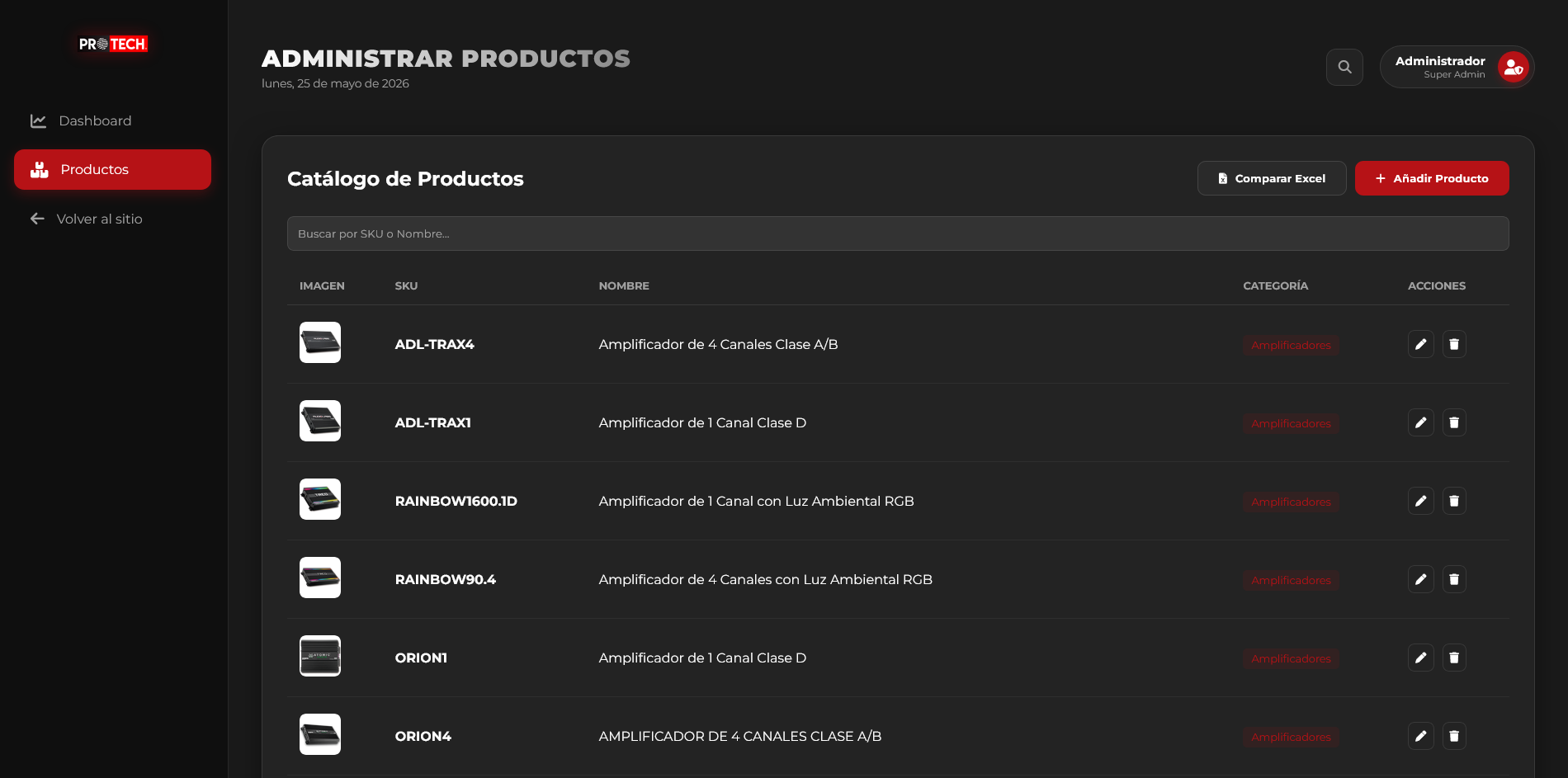
Task: Open the ADL-TRAX4 product thumbnail
Action: tap(320, 342)
